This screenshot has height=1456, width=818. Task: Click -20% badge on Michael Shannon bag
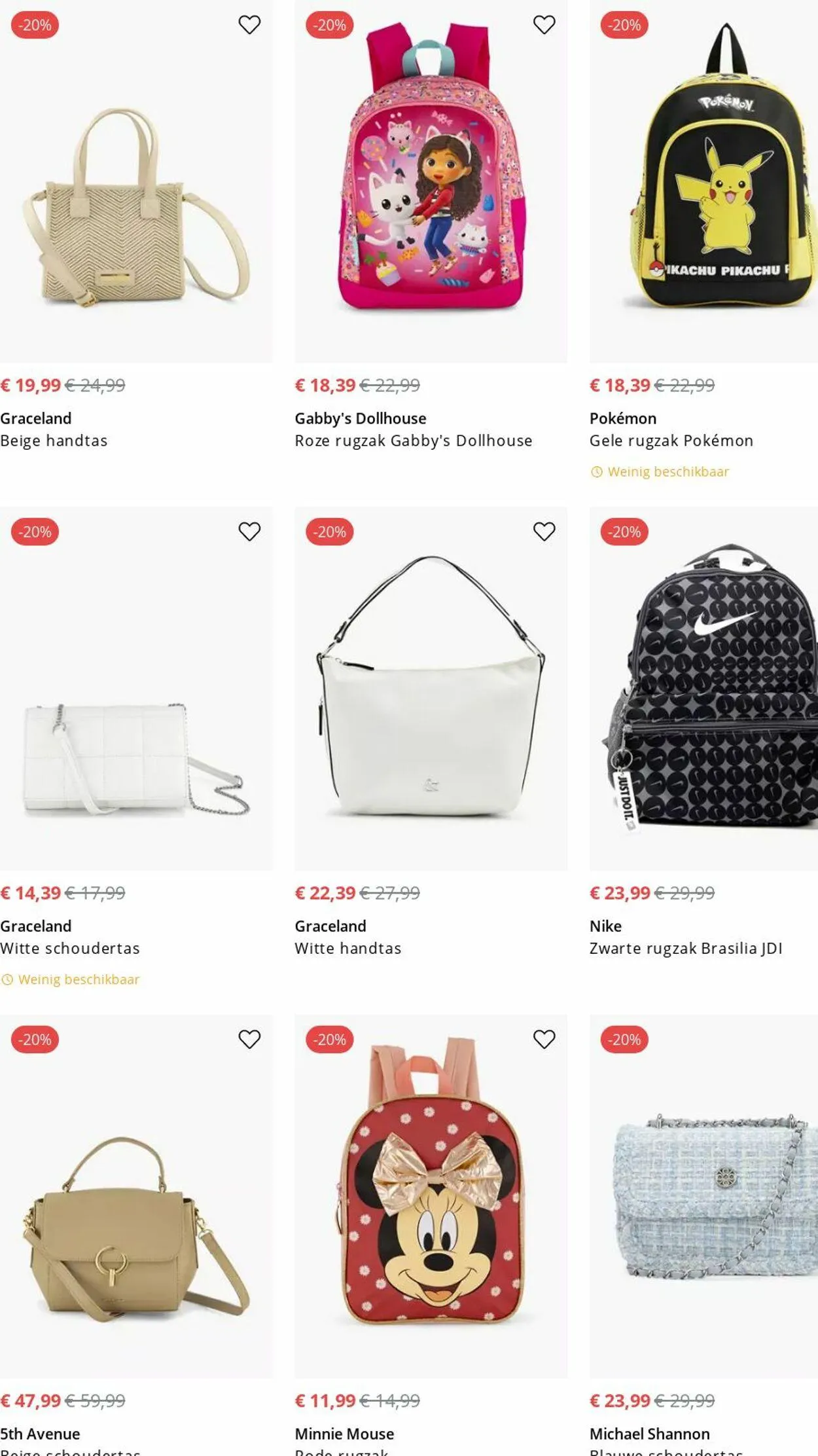coord(624,1039)
